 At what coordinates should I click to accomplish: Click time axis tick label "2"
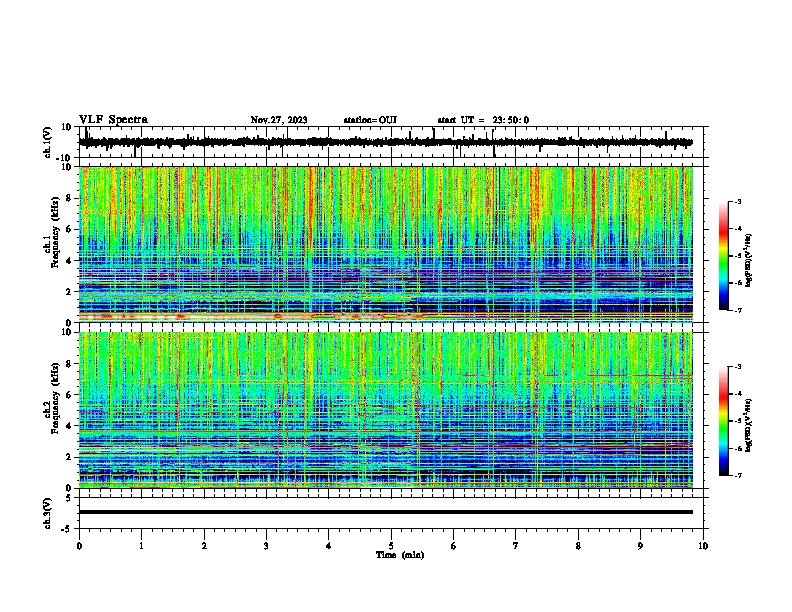coord(204,546)
